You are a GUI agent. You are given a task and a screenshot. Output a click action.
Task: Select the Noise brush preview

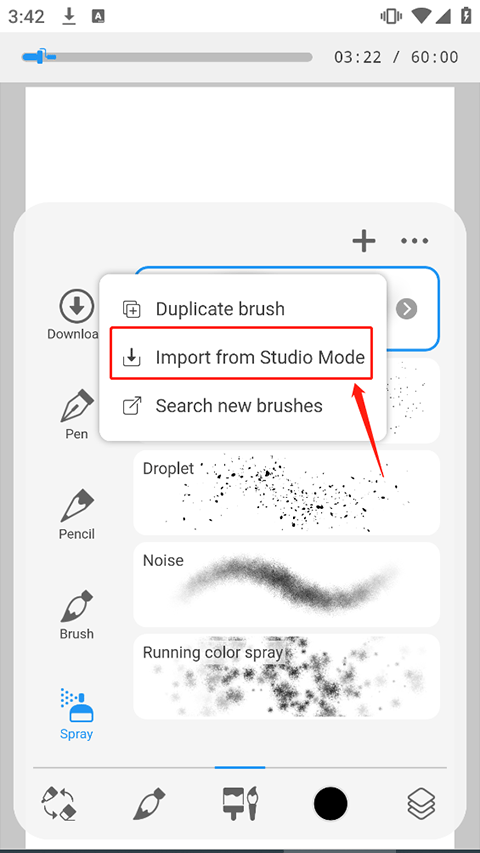[x=286, y=584]
